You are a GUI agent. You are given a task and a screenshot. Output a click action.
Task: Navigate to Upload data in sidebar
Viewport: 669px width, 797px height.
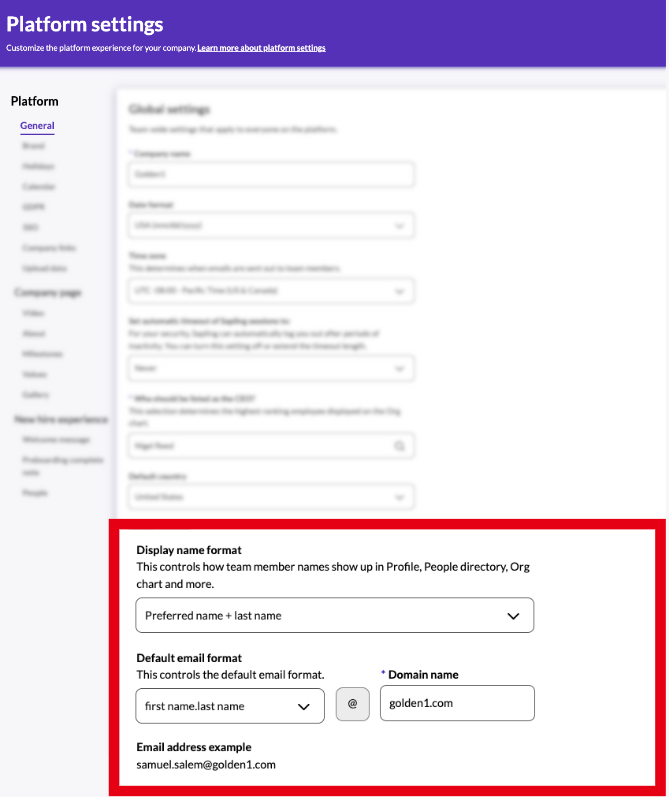[x=45, y=269]
